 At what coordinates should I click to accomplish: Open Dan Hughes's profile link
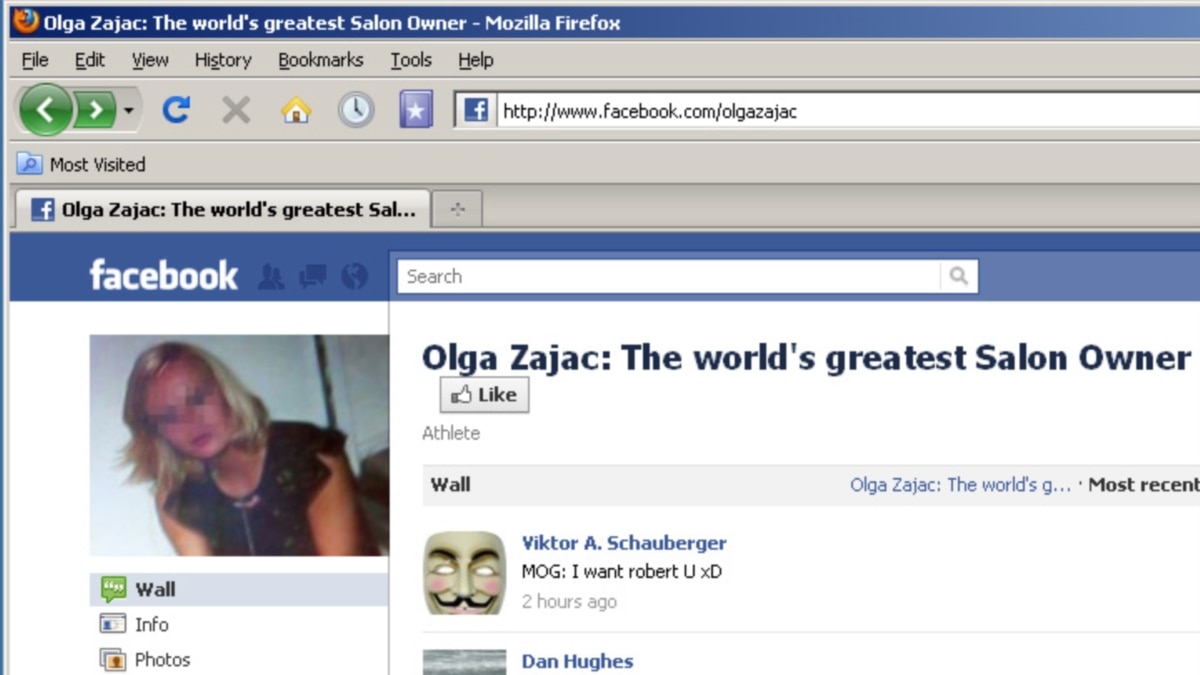pyautogui.click(x=577, y=661)
